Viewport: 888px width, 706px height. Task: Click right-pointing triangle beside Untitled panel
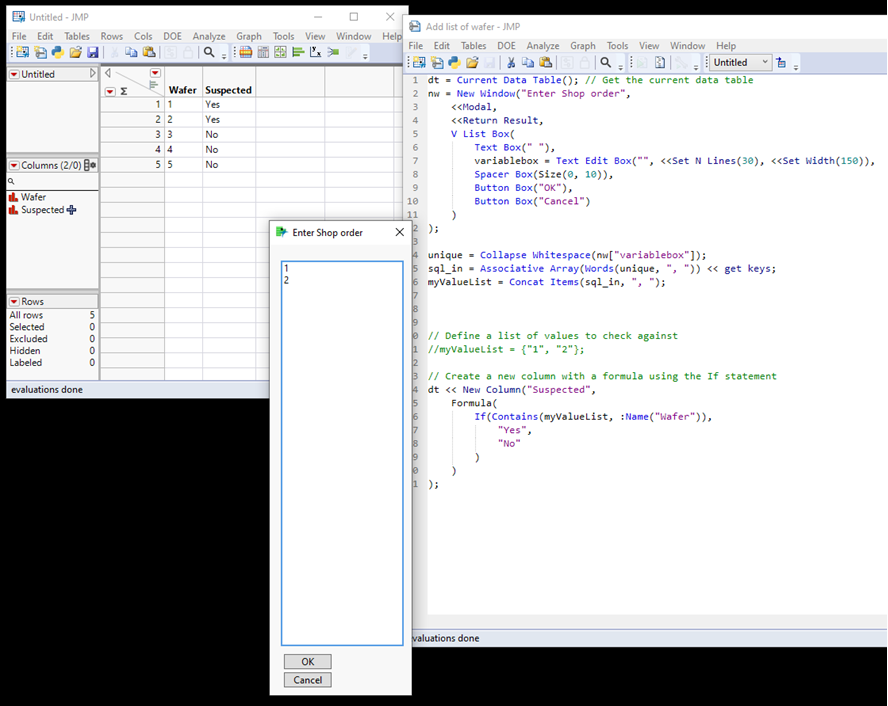(92, 74)
